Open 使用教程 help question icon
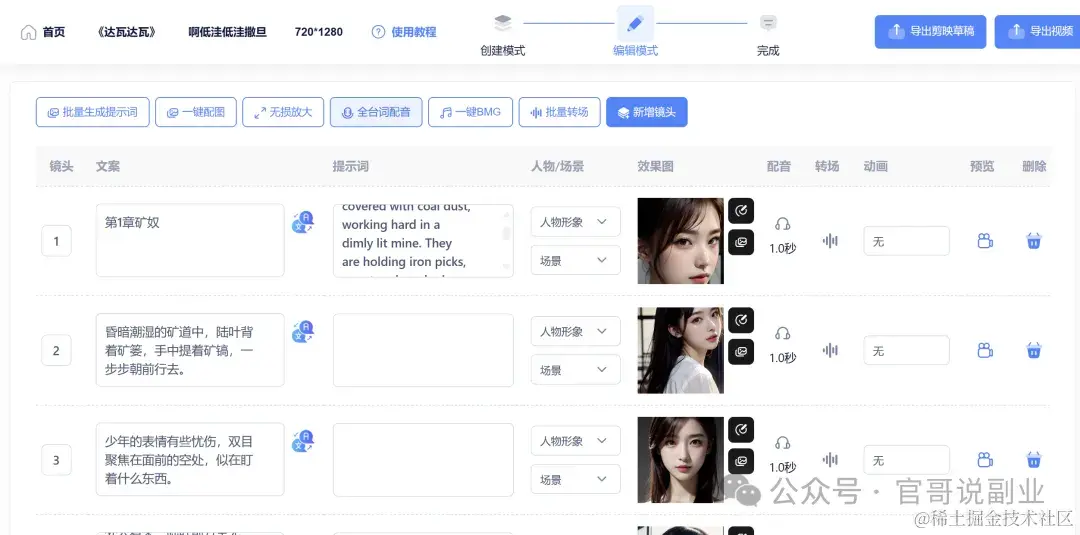This screenshot has height=535, width=1080. pos(378,32)
